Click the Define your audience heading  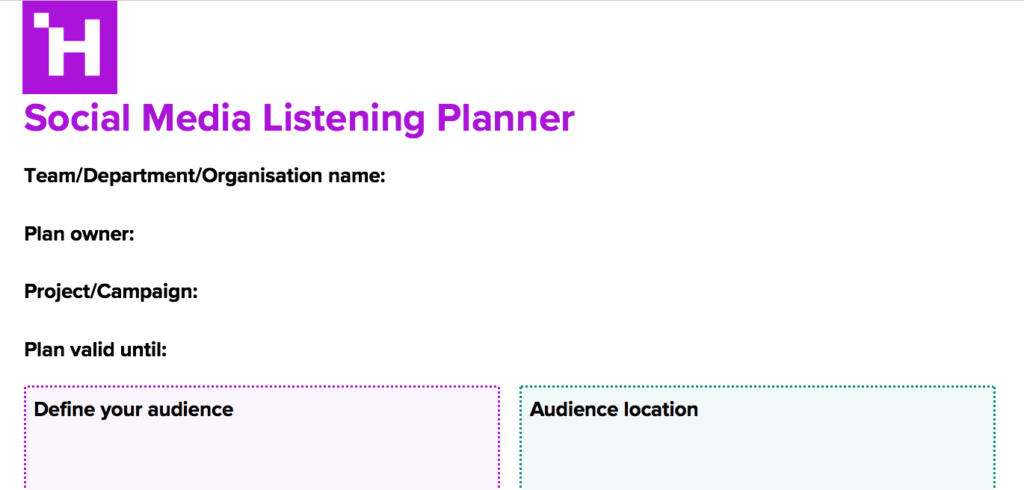[133, 409]
